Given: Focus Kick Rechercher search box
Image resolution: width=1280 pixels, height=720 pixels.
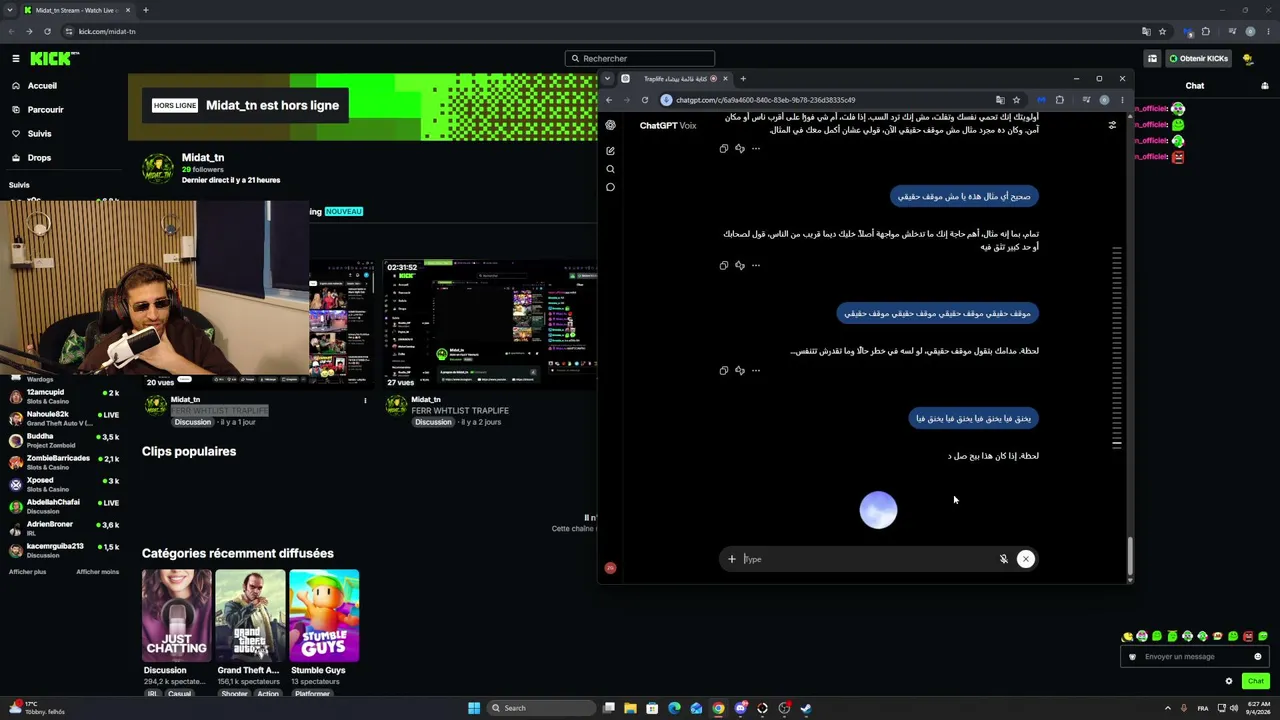Looking at the screenshot, I should [x=640, y=59].
